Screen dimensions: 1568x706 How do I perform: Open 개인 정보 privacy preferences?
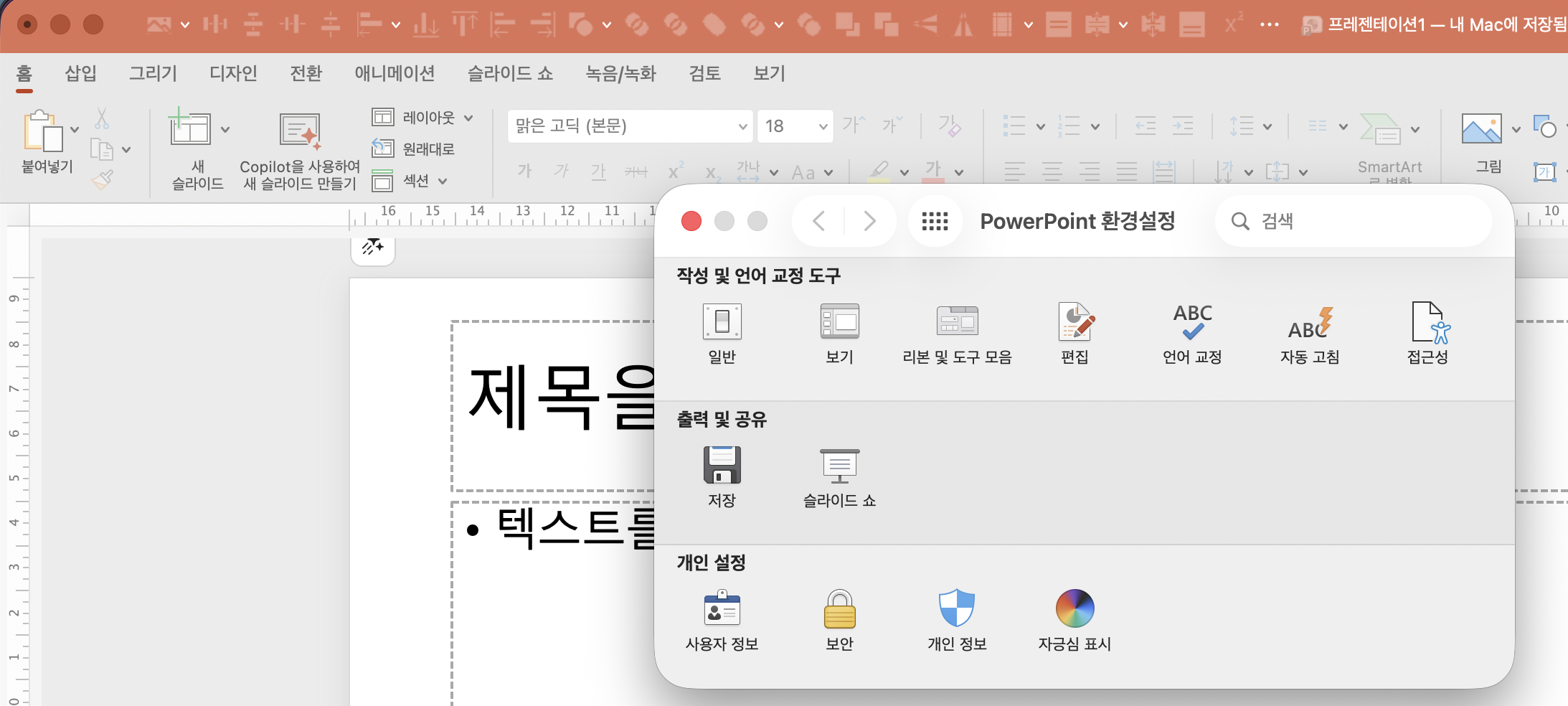click(957, 621)
